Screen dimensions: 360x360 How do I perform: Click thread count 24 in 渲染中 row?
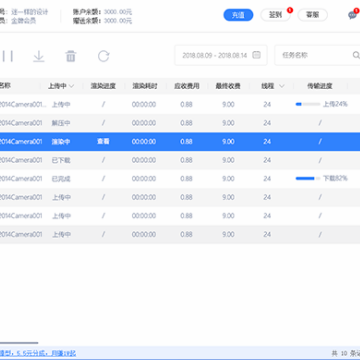pyautogui.click(x=267, y=142)
